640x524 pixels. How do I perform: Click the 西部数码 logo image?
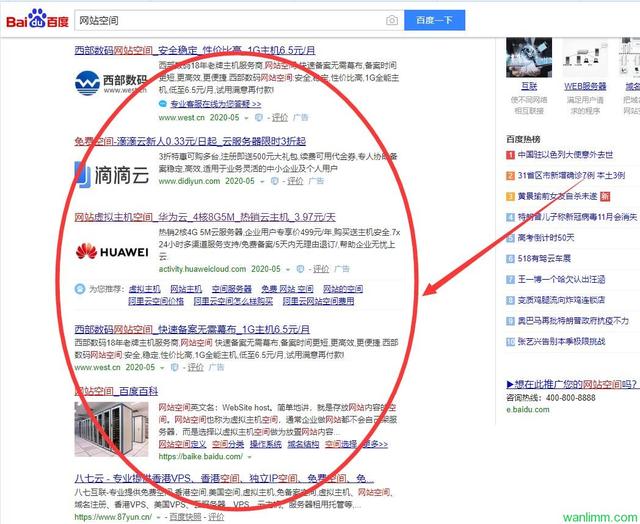point(111,83)
